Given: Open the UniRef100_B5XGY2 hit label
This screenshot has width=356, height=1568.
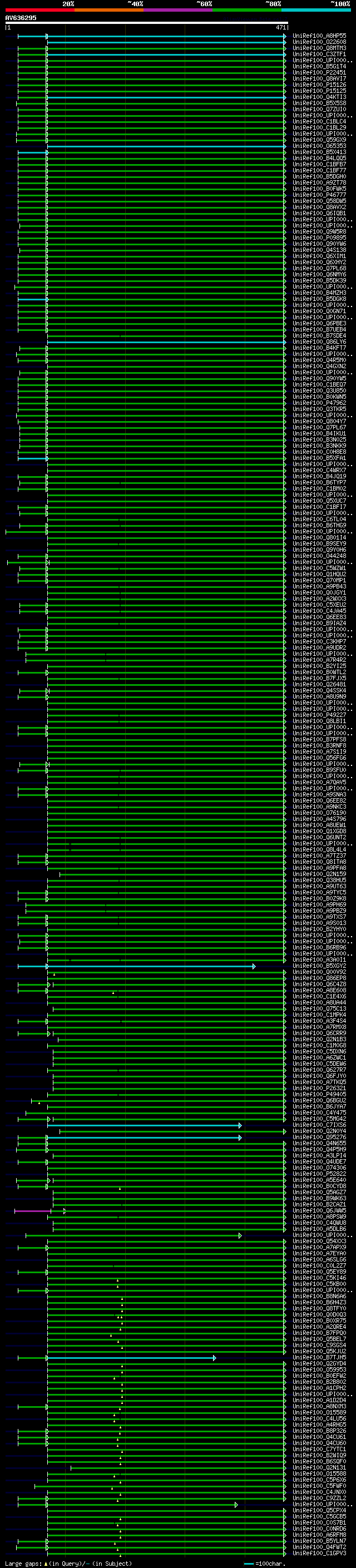Looking at the screenshot, I should click(319, 966).
